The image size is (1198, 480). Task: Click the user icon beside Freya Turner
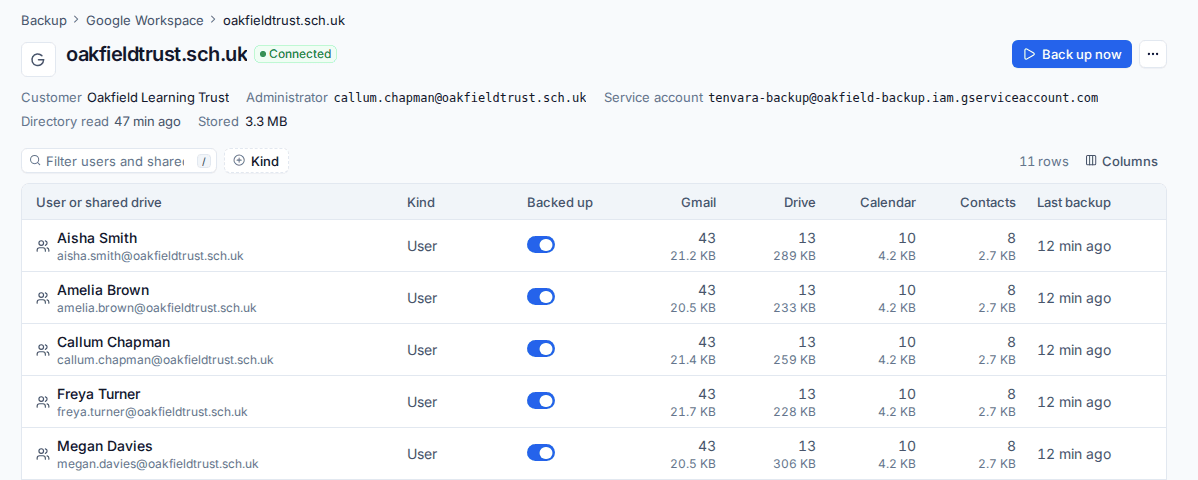point(43,402)
